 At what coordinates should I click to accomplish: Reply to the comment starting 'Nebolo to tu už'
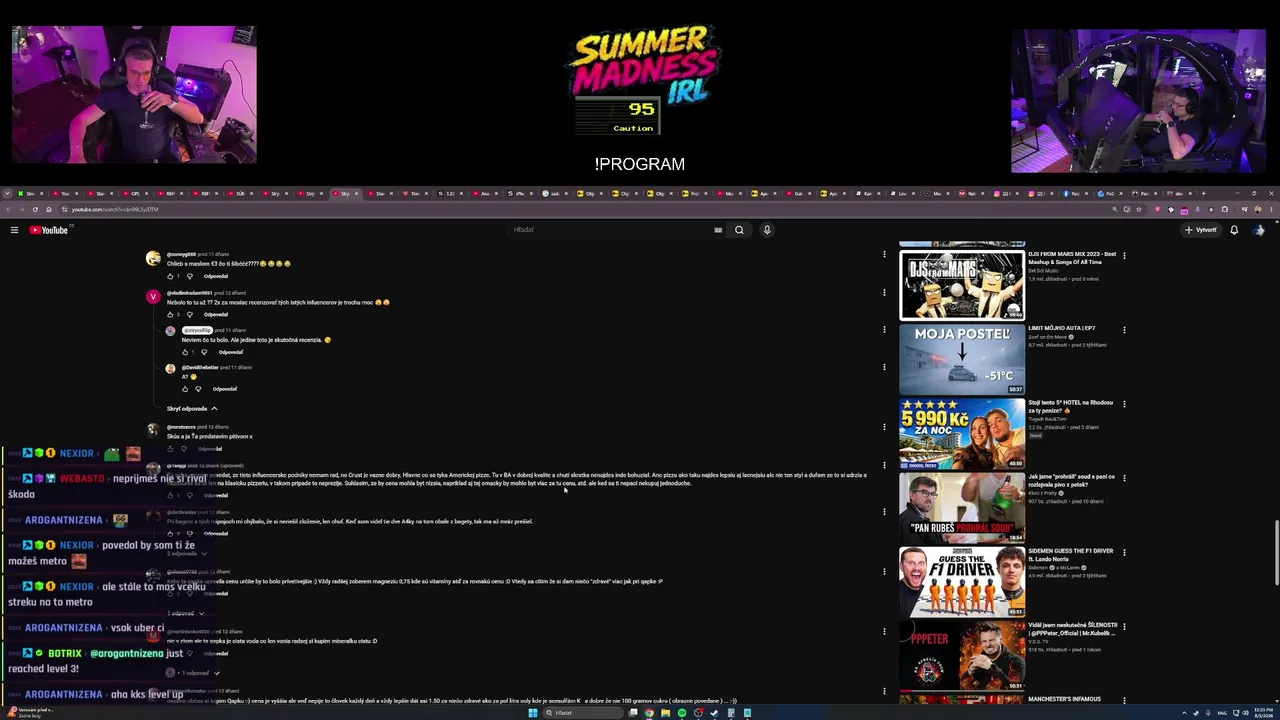(x=216, y=315)
